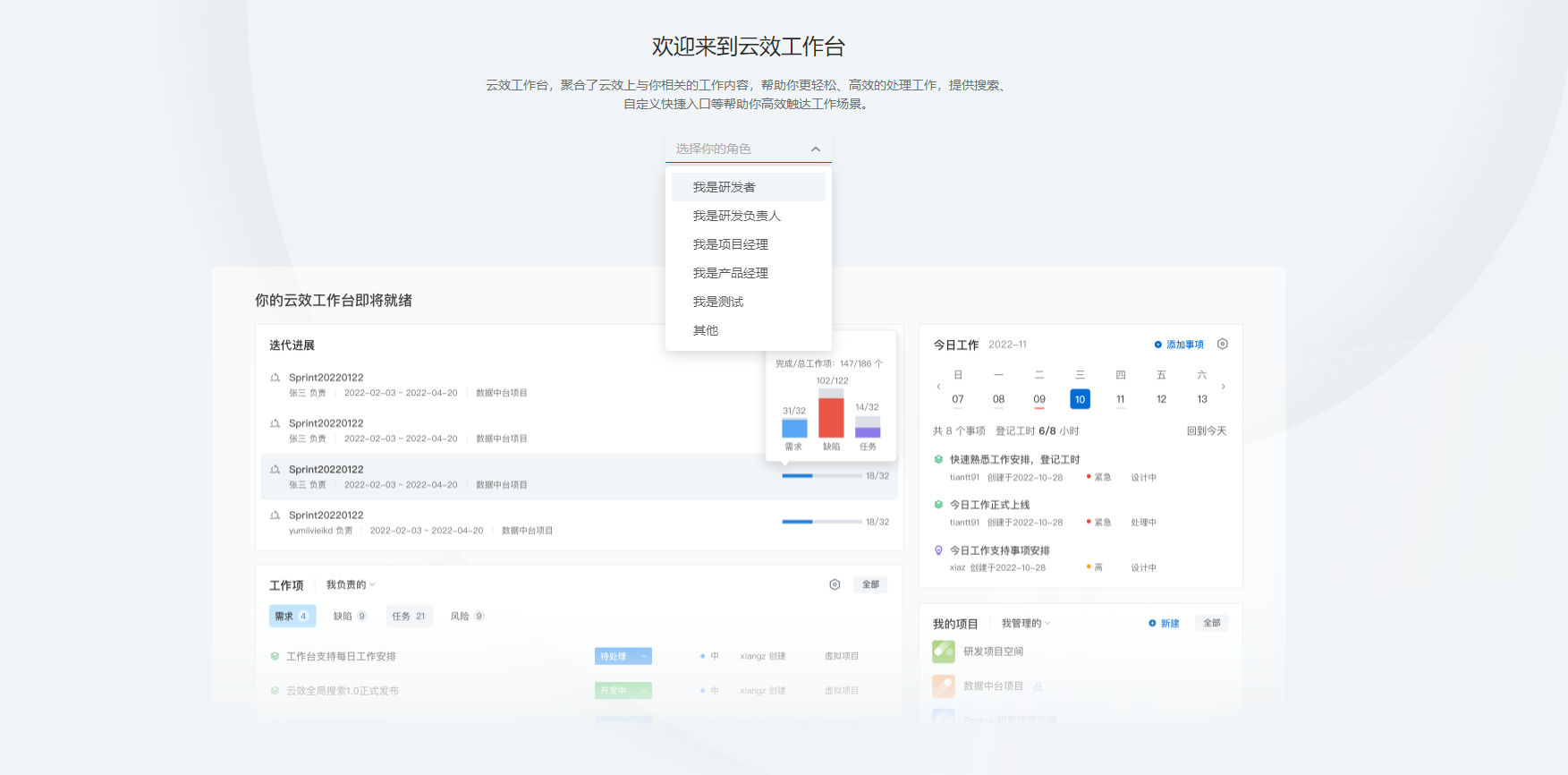Open the 我负责的 filter dropdown in 工作项
Image resolution: width=1568 pixels, height=775 pixels.
[351, 584]
